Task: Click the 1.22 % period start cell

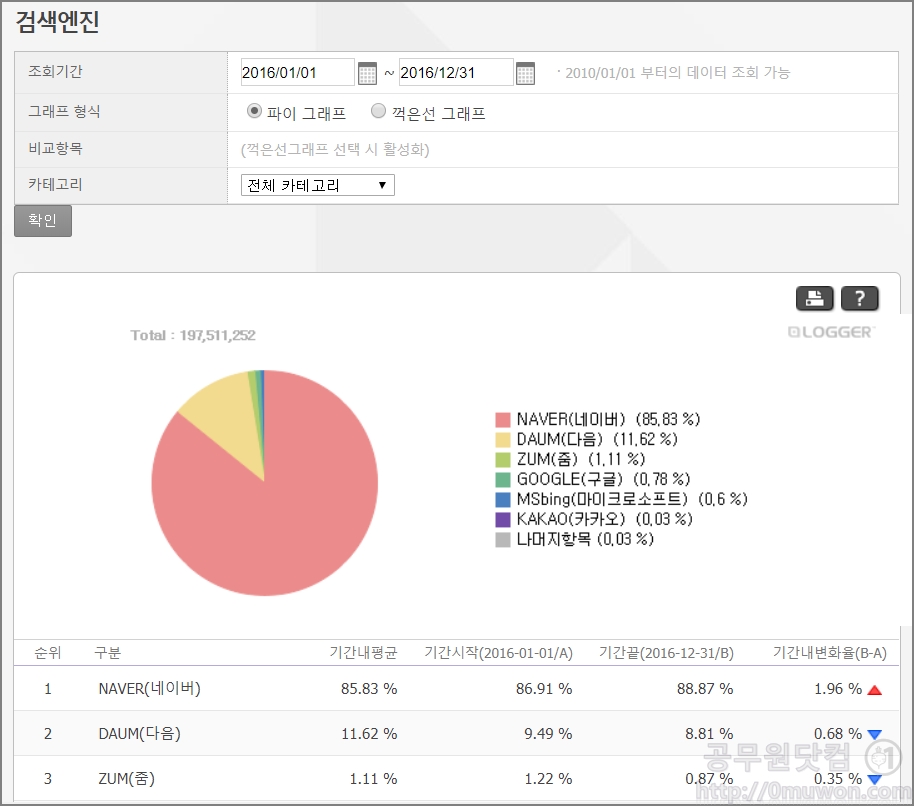Action: [548, 779]
